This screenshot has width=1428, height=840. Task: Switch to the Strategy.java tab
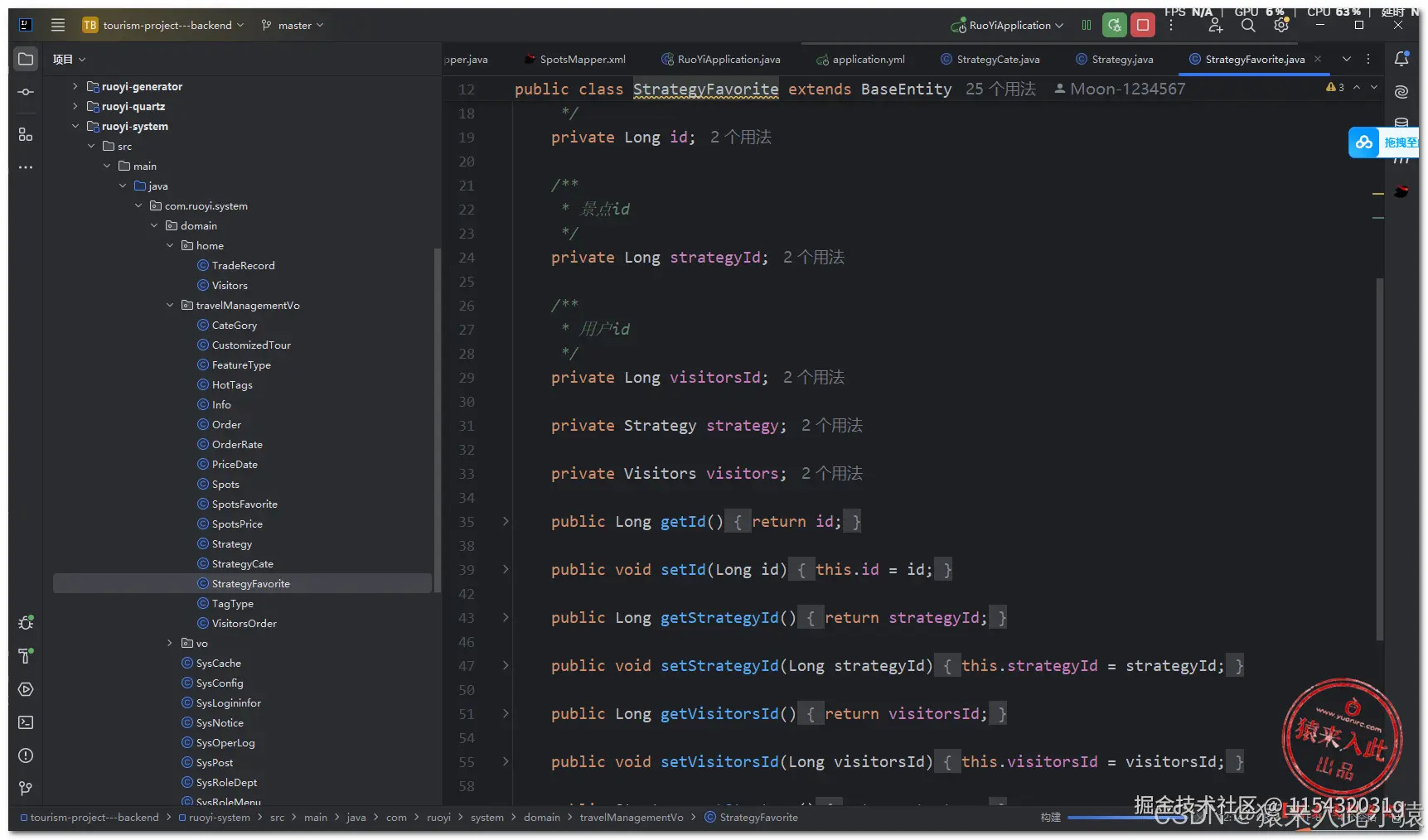tap(1114, 59)
